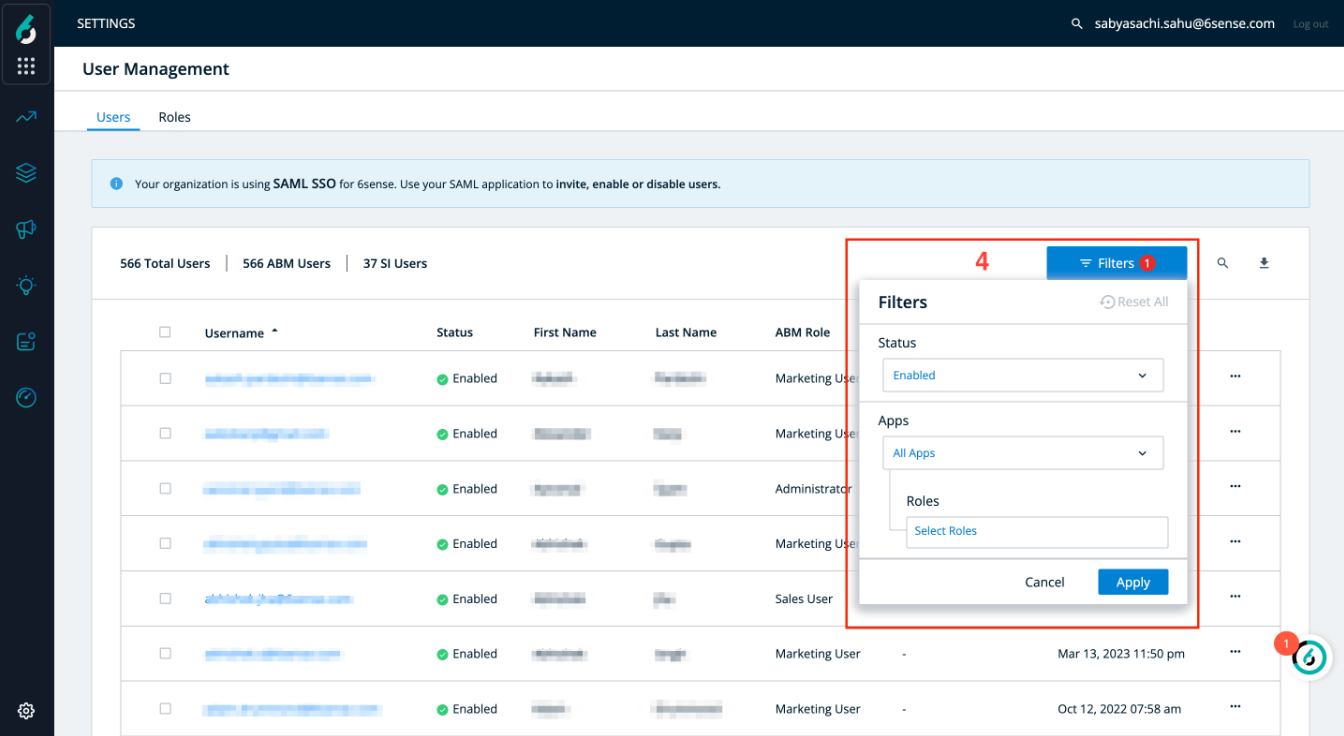The width and height of the screenshot is (1344, 736).
Task: Tick the checkbox of the second user row
Action: click(x=165, y=433)
